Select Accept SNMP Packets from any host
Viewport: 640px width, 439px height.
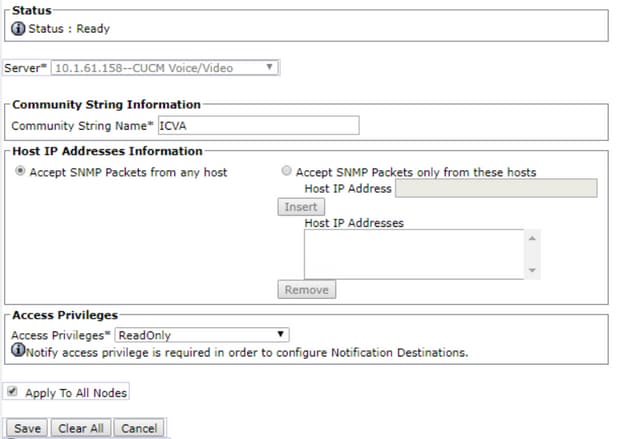coord(20,171)
